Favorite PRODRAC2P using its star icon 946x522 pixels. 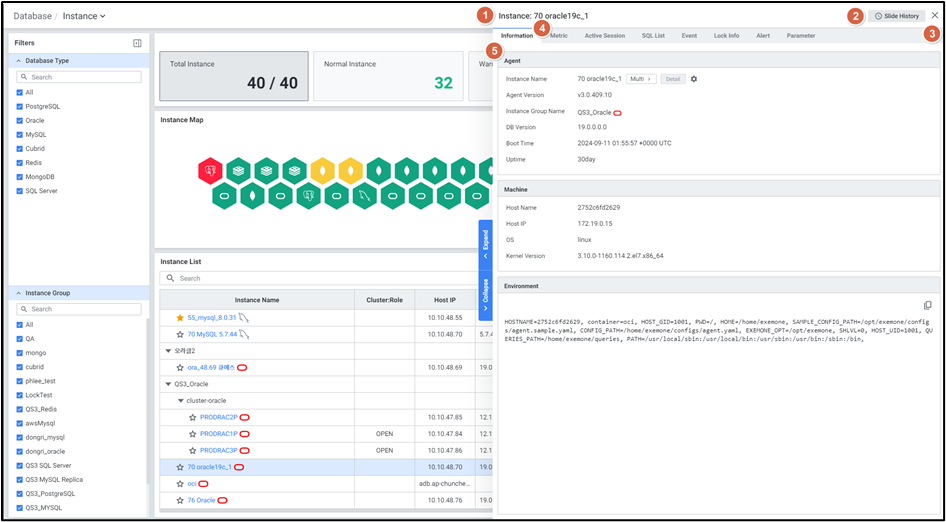click(x=193, y=417)
